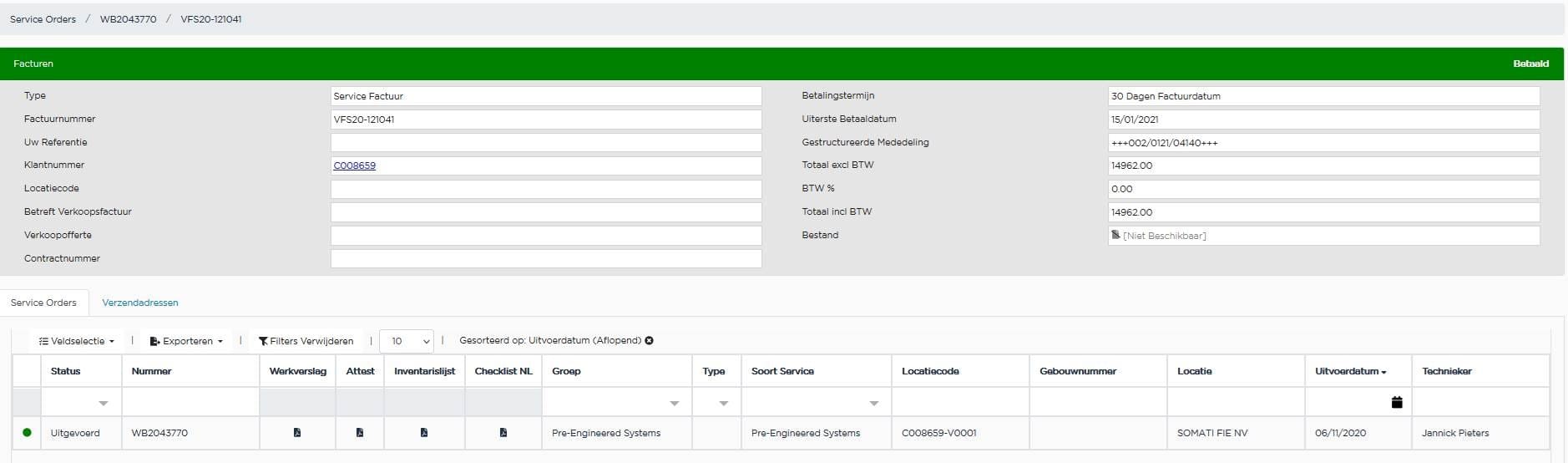Open the Werkverslag PDF icon for WB2043770

[x=297, y=433]
